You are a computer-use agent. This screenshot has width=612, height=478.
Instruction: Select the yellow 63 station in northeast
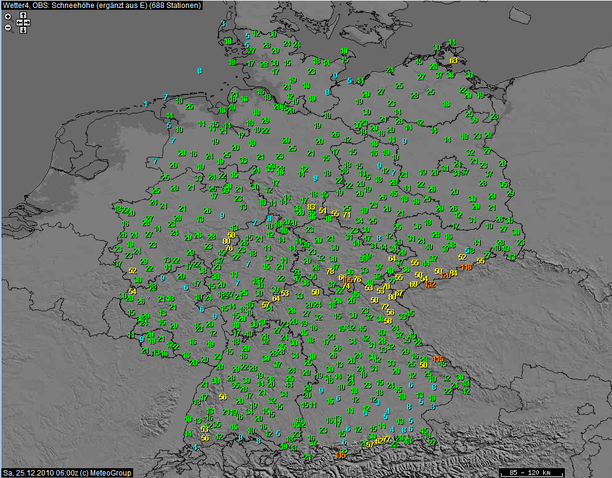coord(453,61)
